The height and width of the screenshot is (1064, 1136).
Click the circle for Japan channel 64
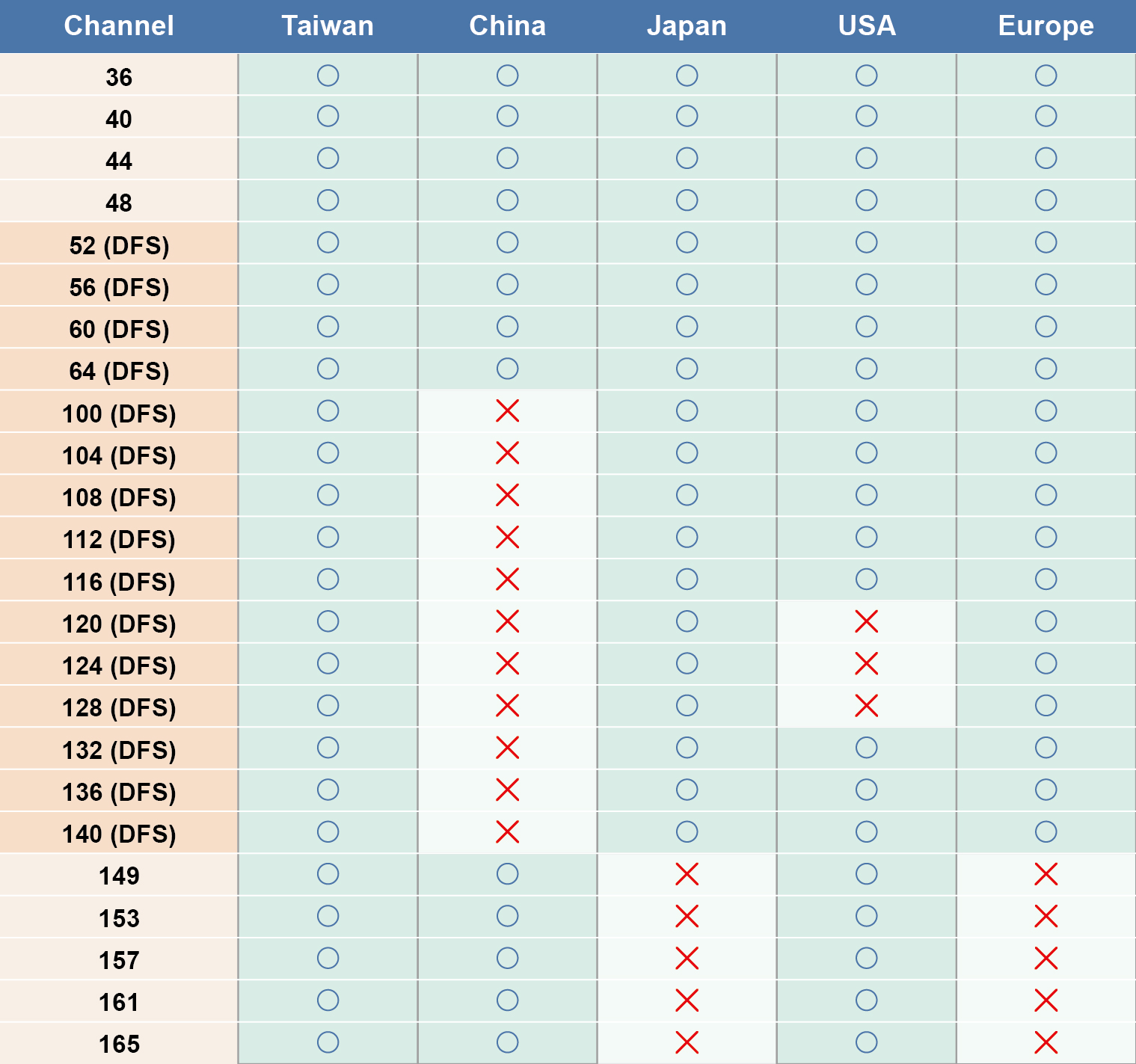pos(687,369)
